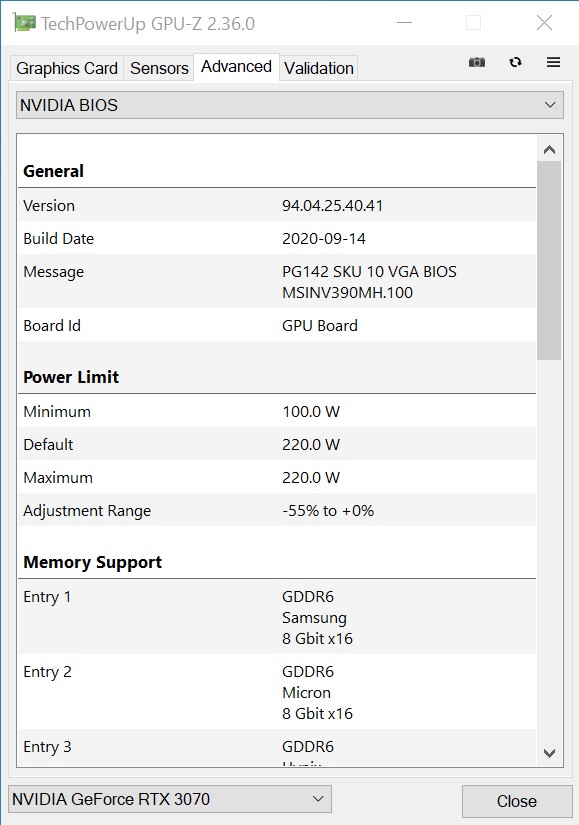Viewport: 579px width, 825px height.
Task: Switch to the Sensors tab
Action: pos(159,68)
